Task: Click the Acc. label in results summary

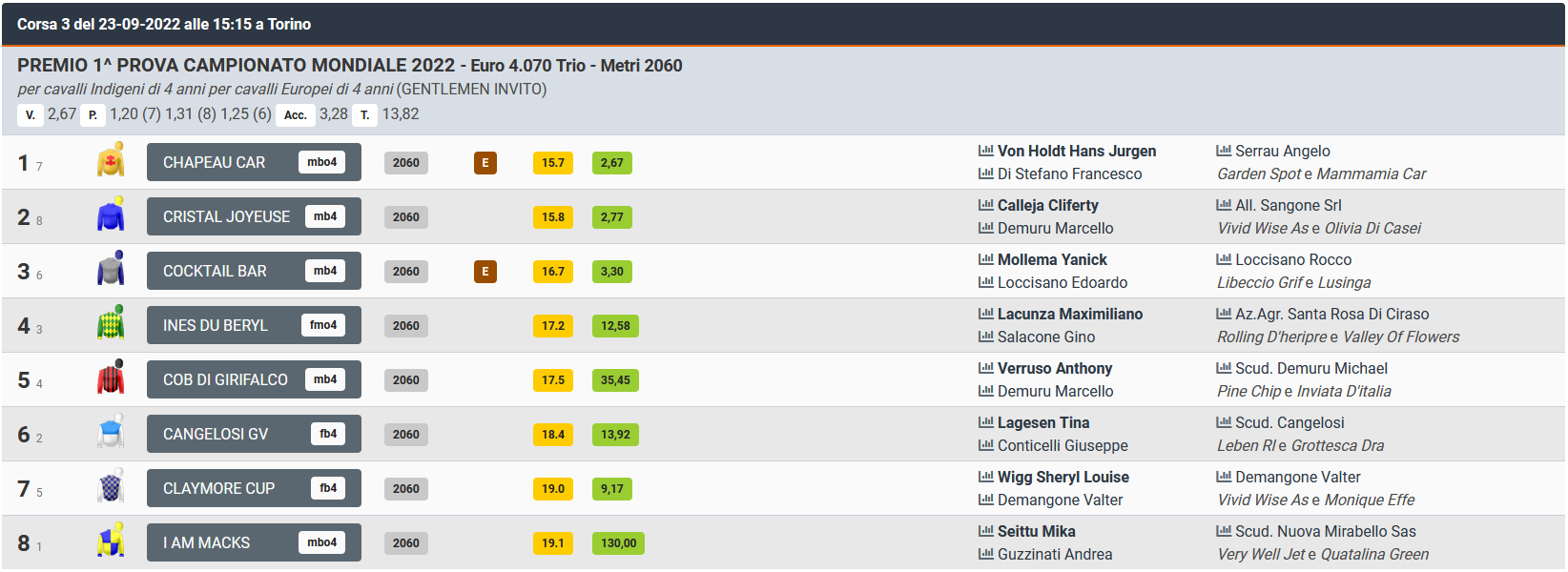Action: pyautogui.click(x=296, y=115)
